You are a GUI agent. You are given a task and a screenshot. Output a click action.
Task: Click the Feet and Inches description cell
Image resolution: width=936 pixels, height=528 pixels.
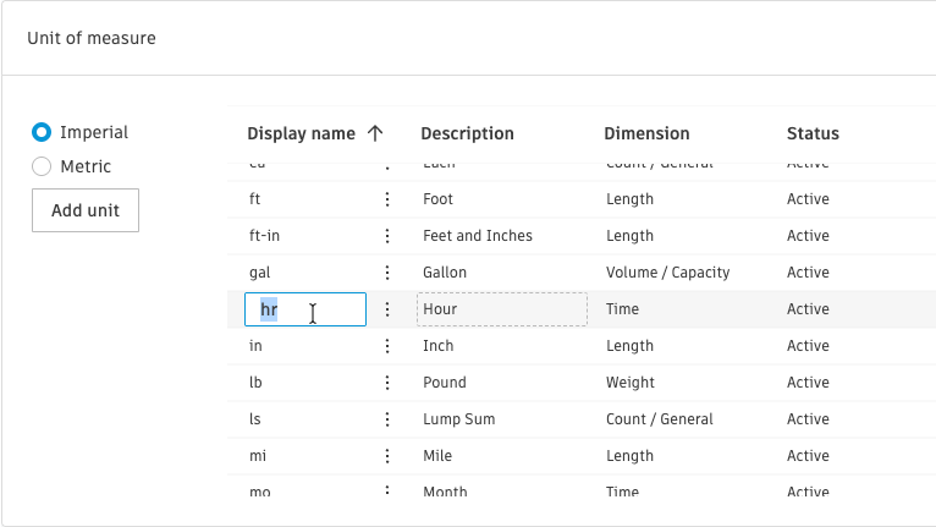pos(477,236)
